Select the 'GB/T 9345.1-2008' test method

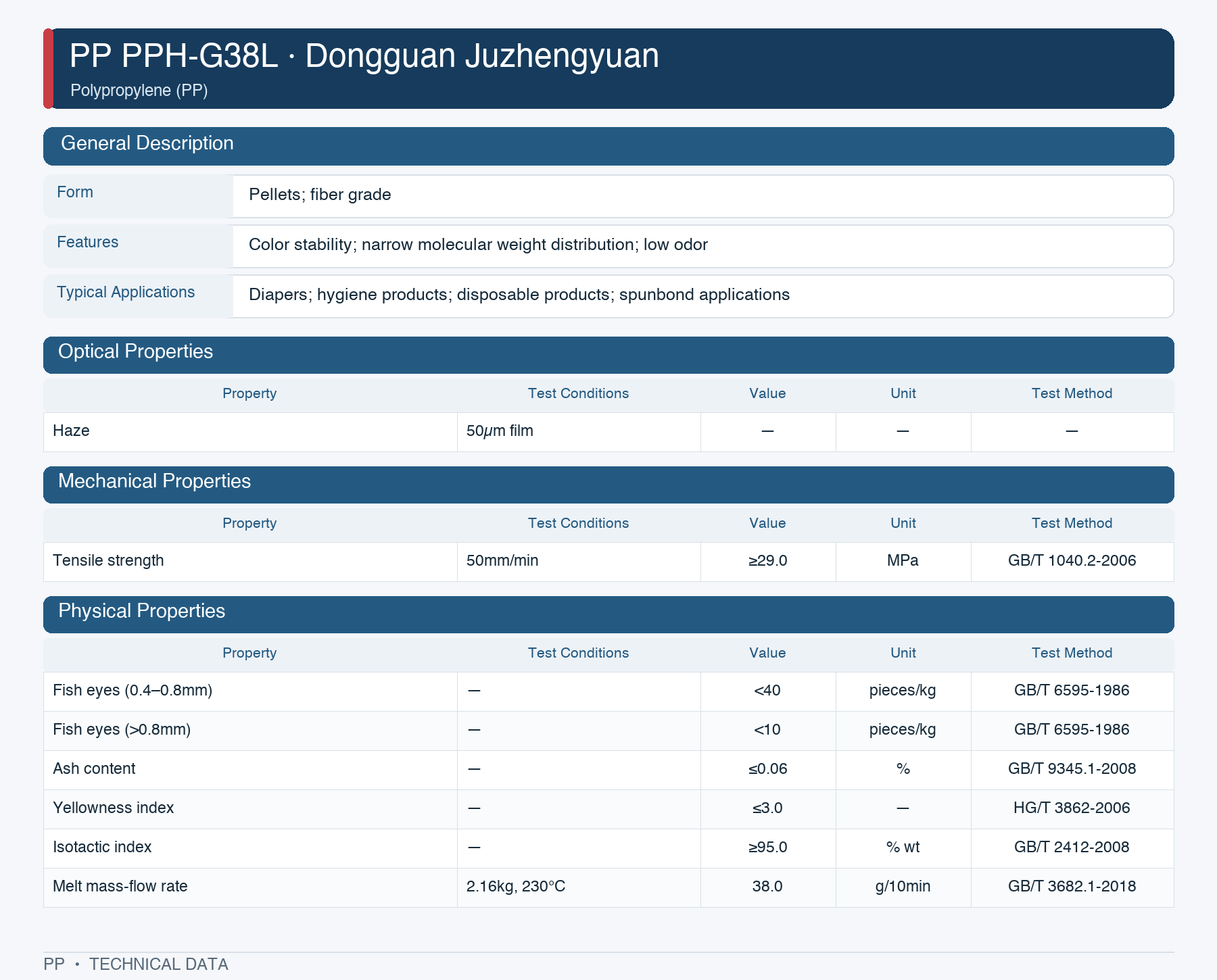[x=1072, y=769]
